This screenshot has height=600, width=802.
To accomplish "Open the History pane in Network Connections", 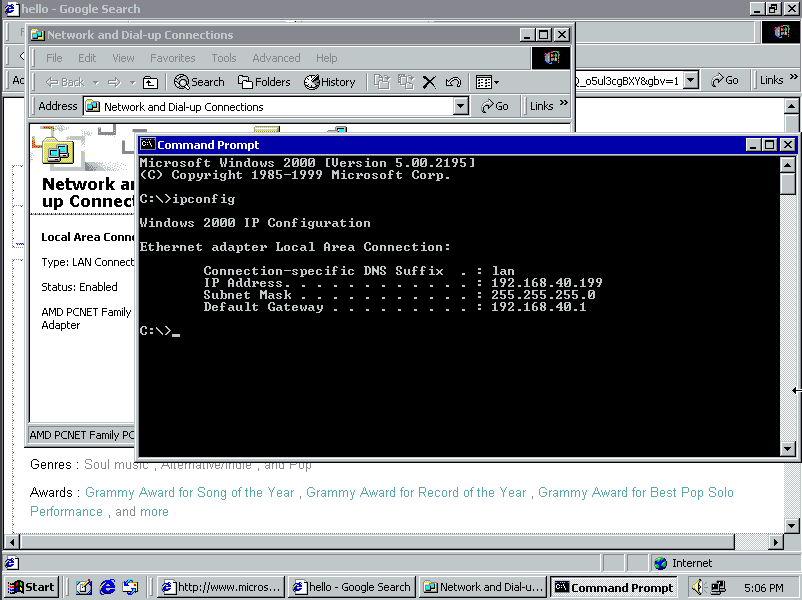I will tap(329, 82).
